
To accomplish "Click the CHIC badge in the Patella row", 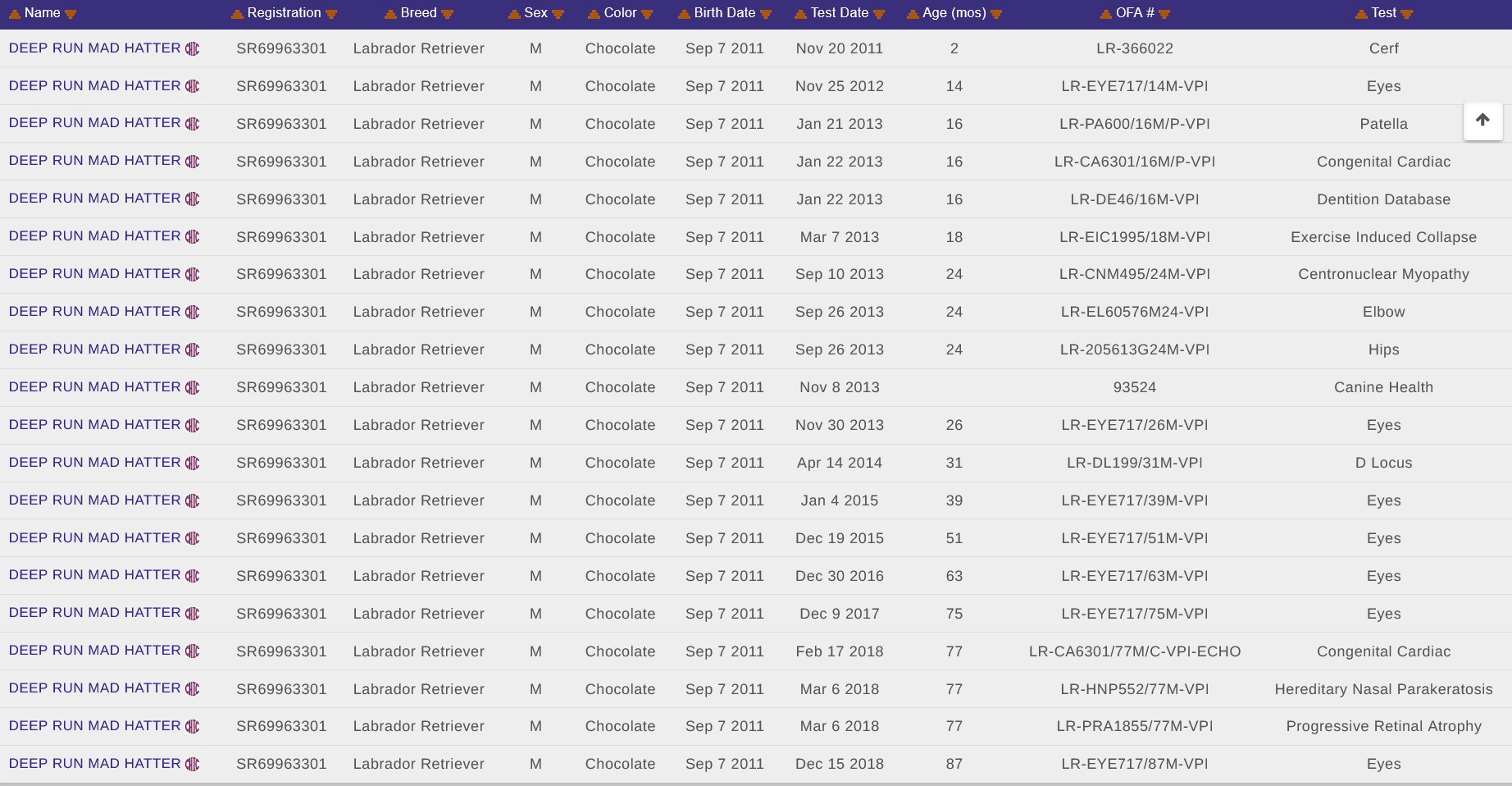I will click(x=193, y=124).
